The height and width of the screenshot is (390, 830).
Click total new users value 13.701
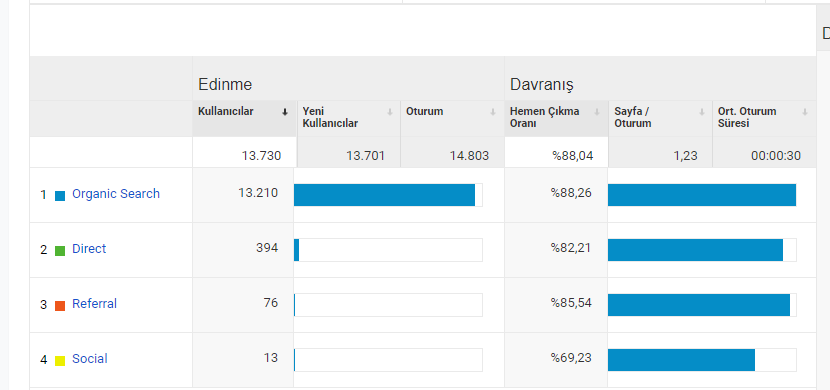pyautogui.click(x=365, y=156)
